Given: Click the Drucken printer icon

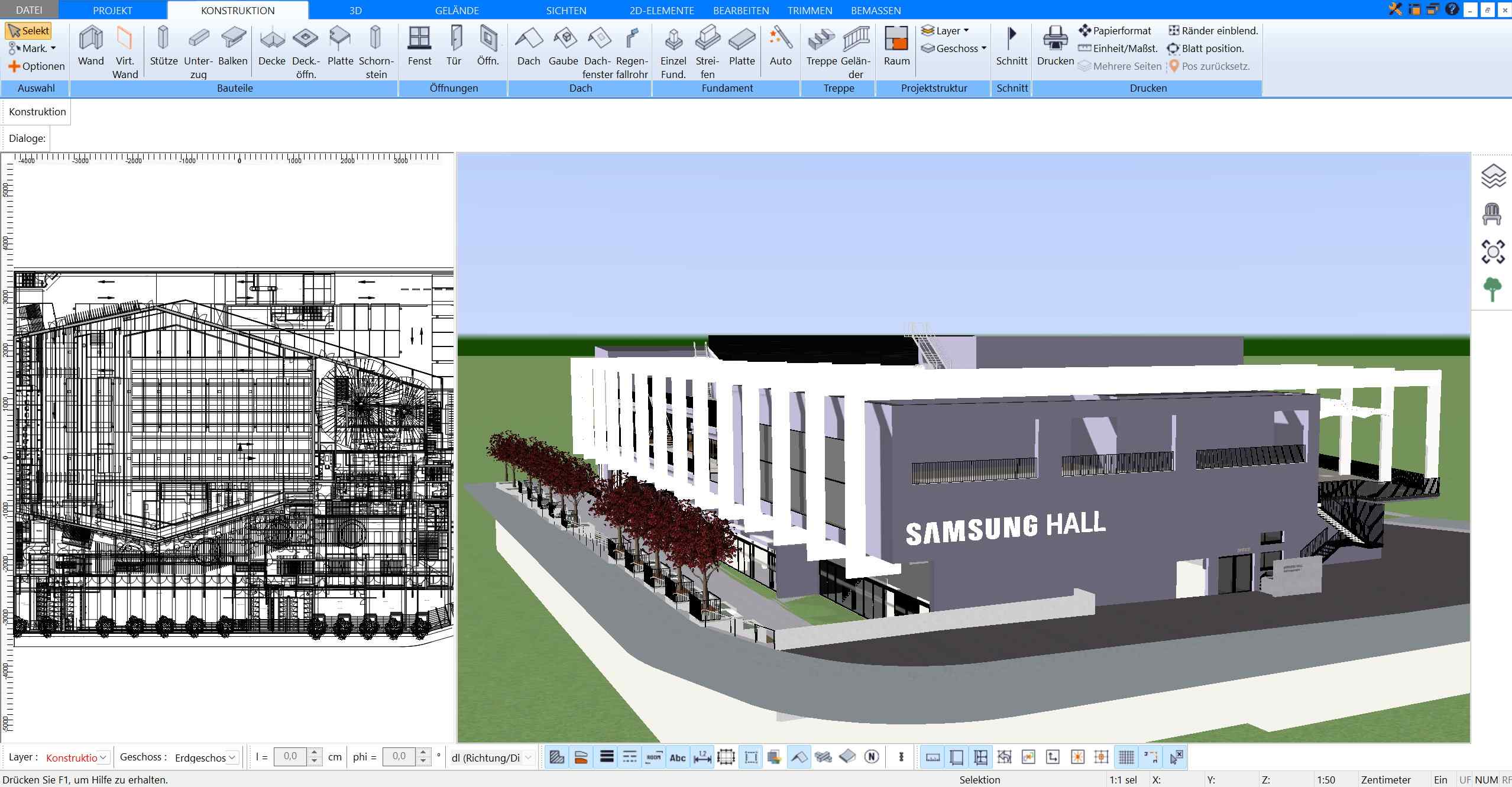Looking at the screenshot, I should [1056, 38].
